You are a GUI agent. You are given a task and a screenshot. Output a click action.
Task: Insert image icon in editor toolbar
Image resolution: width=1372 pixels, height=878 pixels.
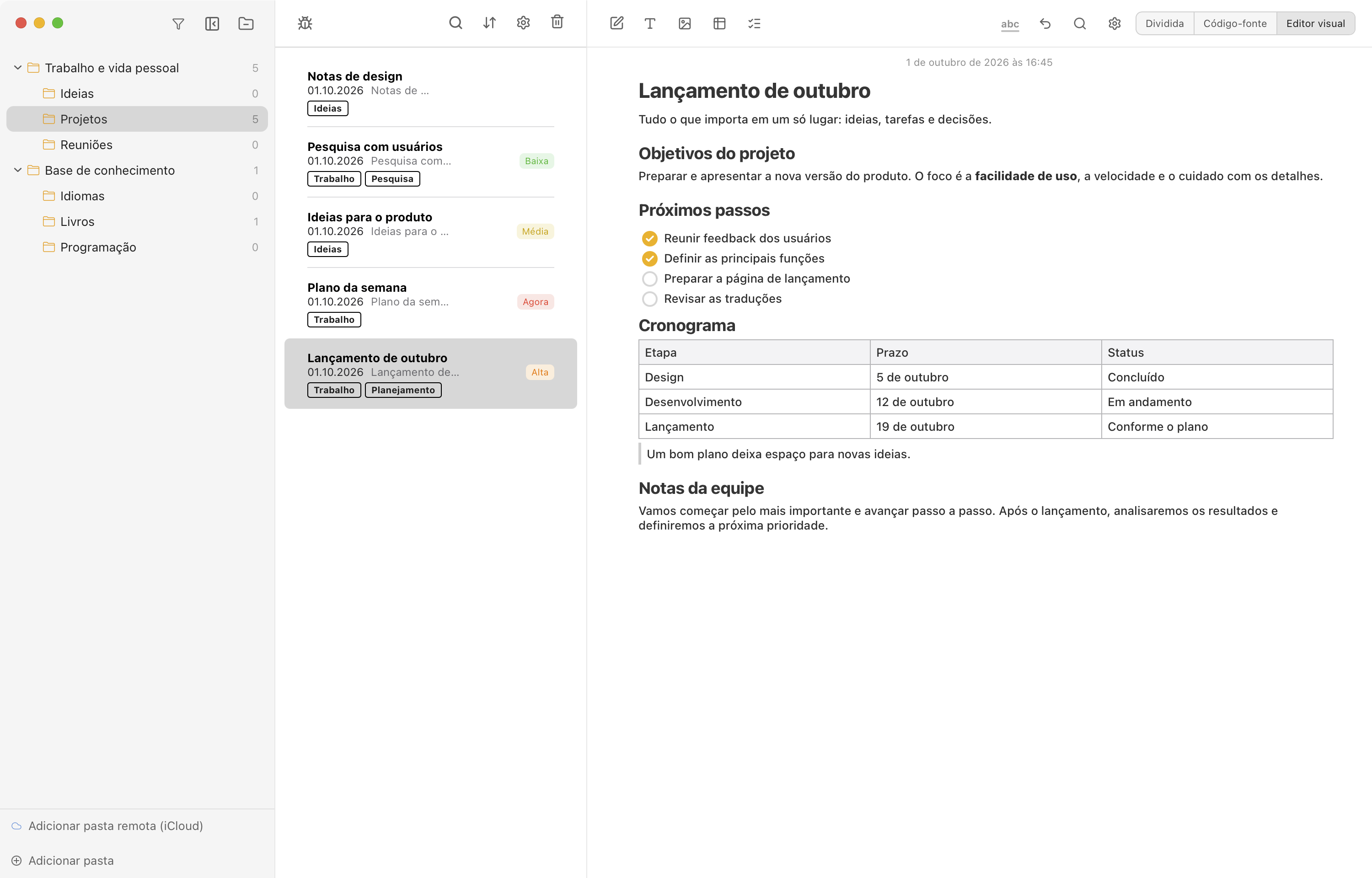point(685,23)
